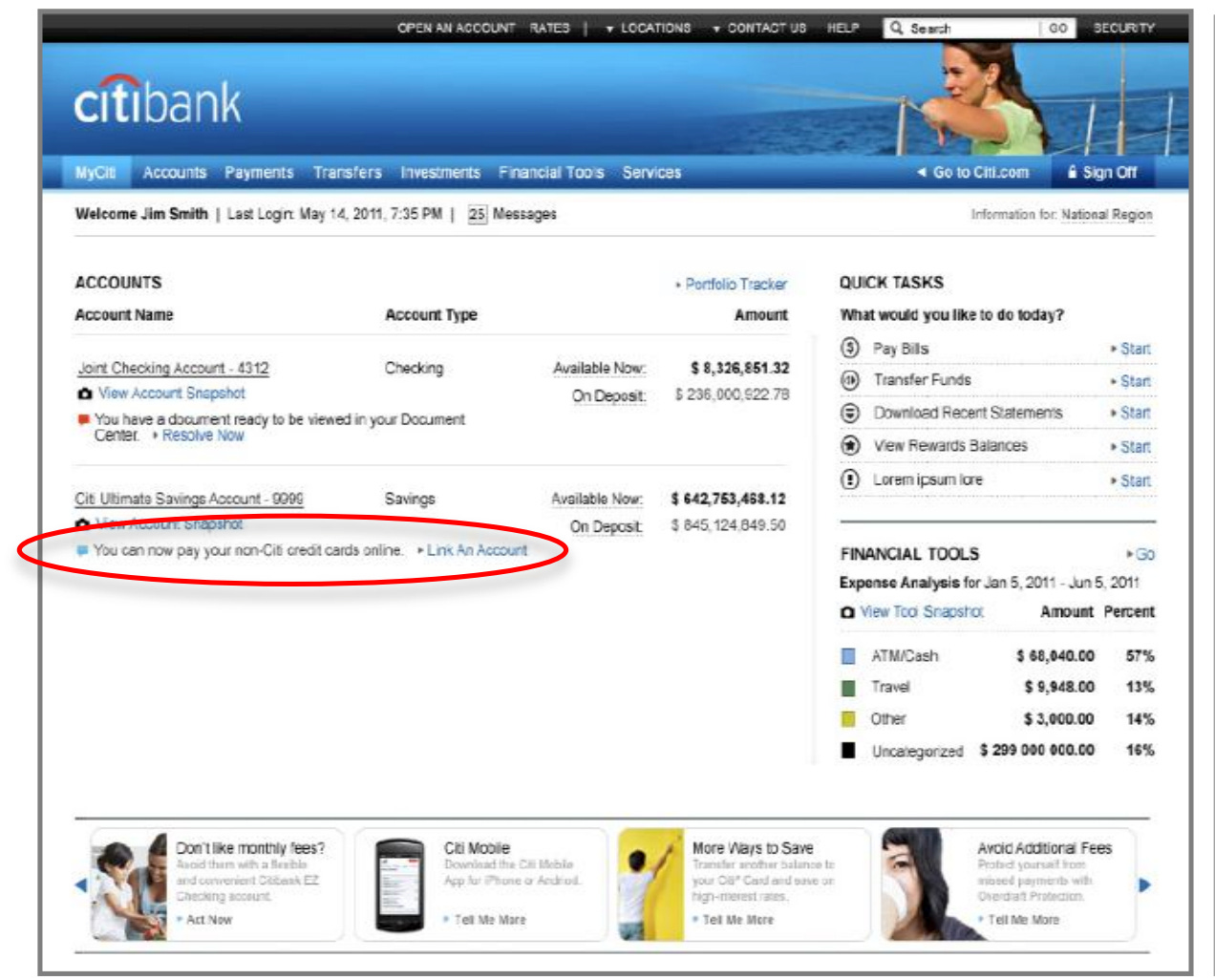Click the Download Recent Statements icon
This screenshot has width=1215, height=980.
[x=850, y=413]
